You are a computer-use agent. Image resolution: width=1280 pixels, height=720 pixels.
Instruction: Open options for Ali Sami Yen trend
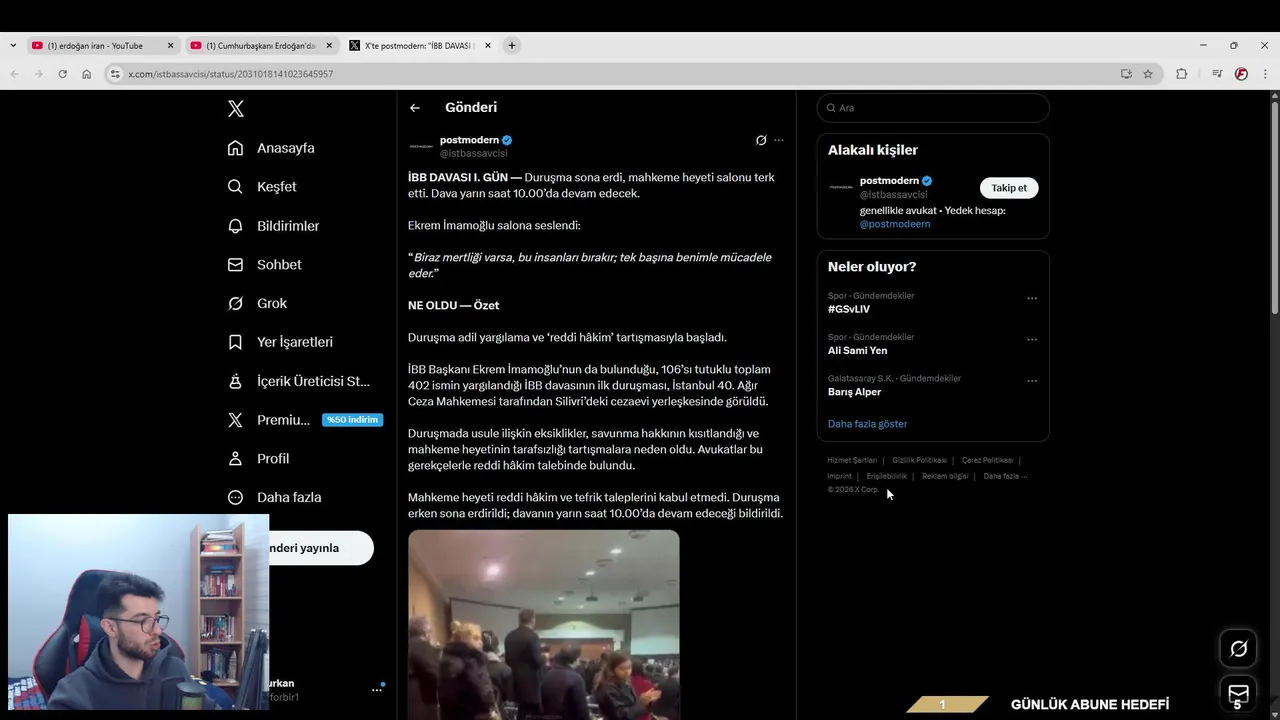(x=1032, y=339)
